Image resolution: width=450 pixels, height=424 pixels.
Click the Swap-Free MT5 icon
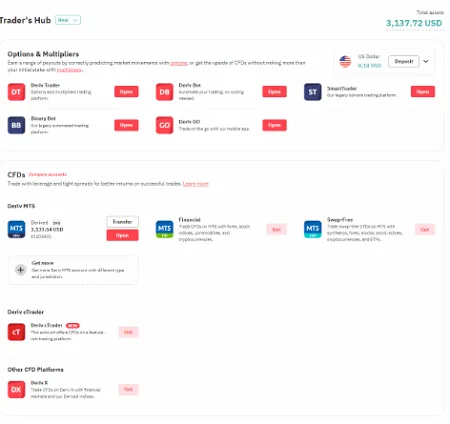(312, 229)
